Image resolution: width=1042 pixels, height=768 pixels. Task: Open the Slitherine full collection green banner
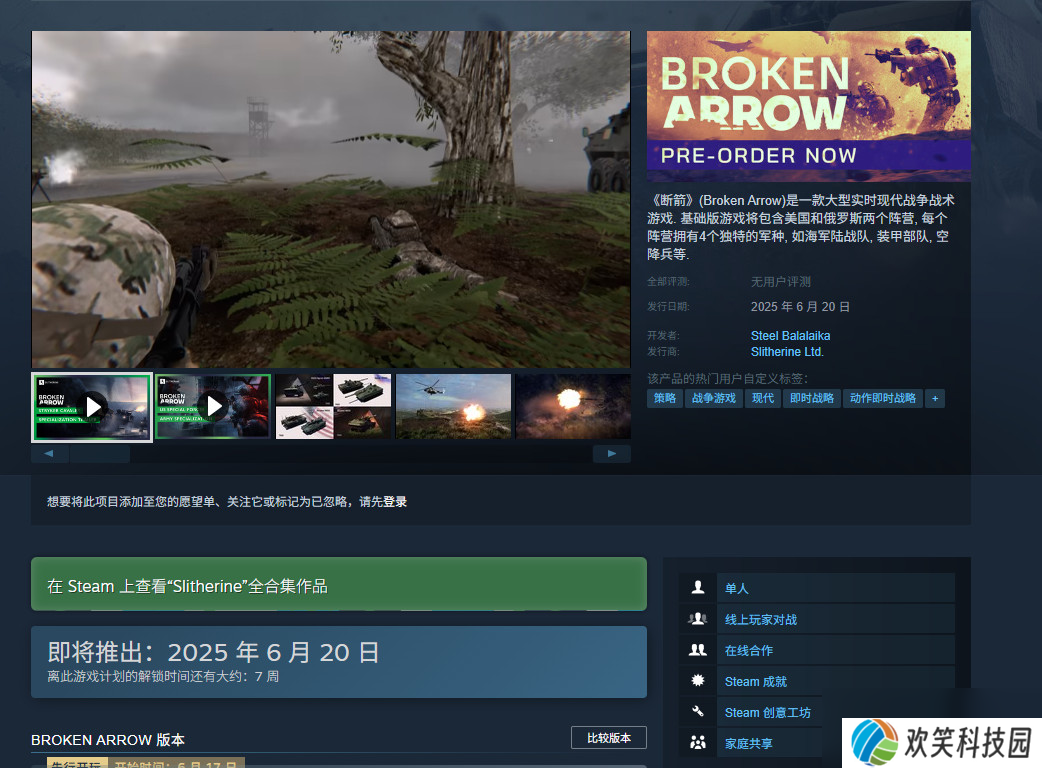click(339, 584)
